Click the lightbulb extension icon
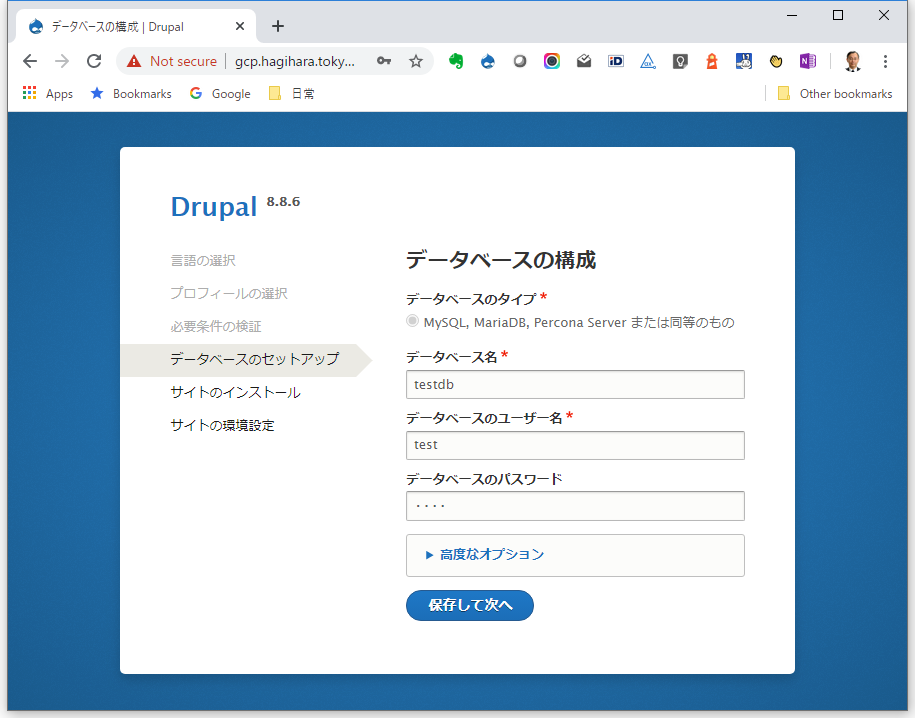Viewport: 915px width, 718px height. (x=680, y=61)
